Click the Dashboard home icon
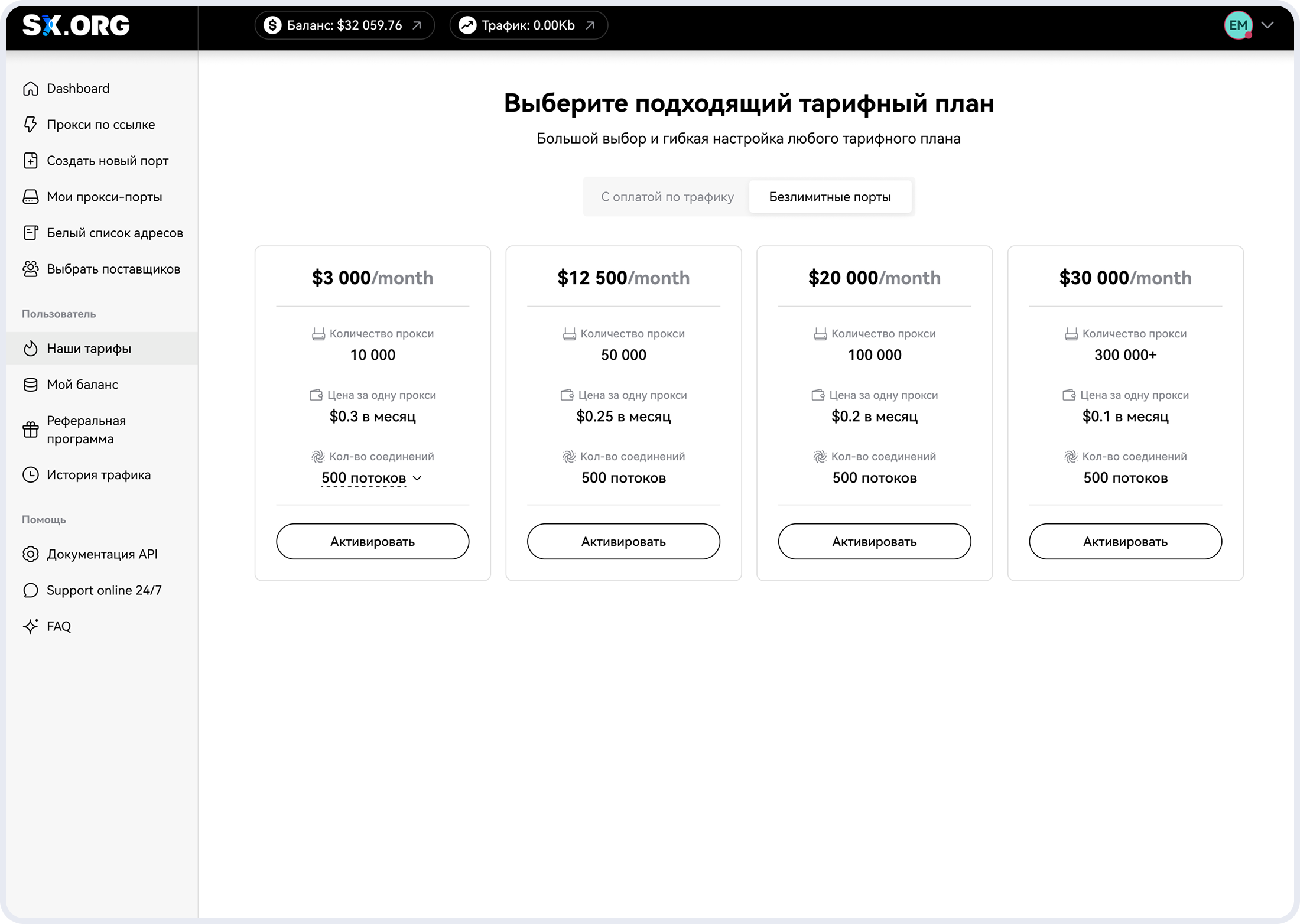Image resolution: width=1300 pixels, height=924 pixels. [x=31, y=89]
